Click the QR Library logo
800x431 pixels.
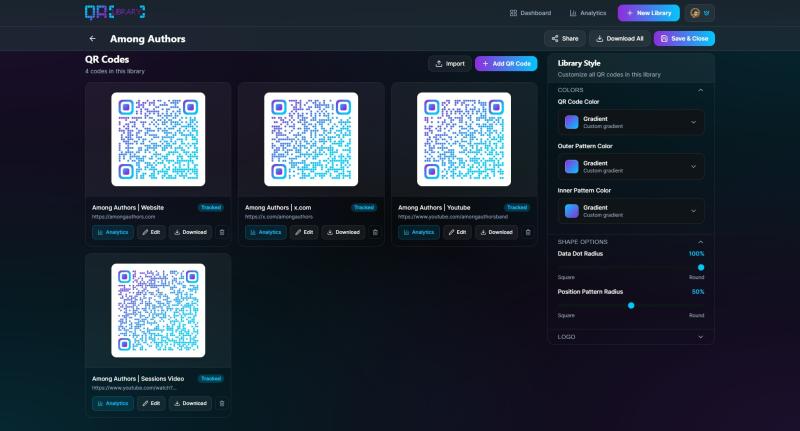pyautogui.click(x=115, y=12)
